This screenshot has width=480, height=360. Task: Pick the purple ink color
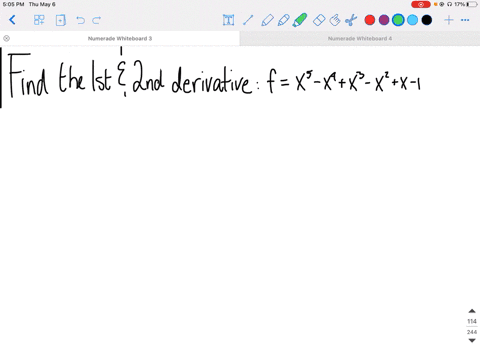384,20
